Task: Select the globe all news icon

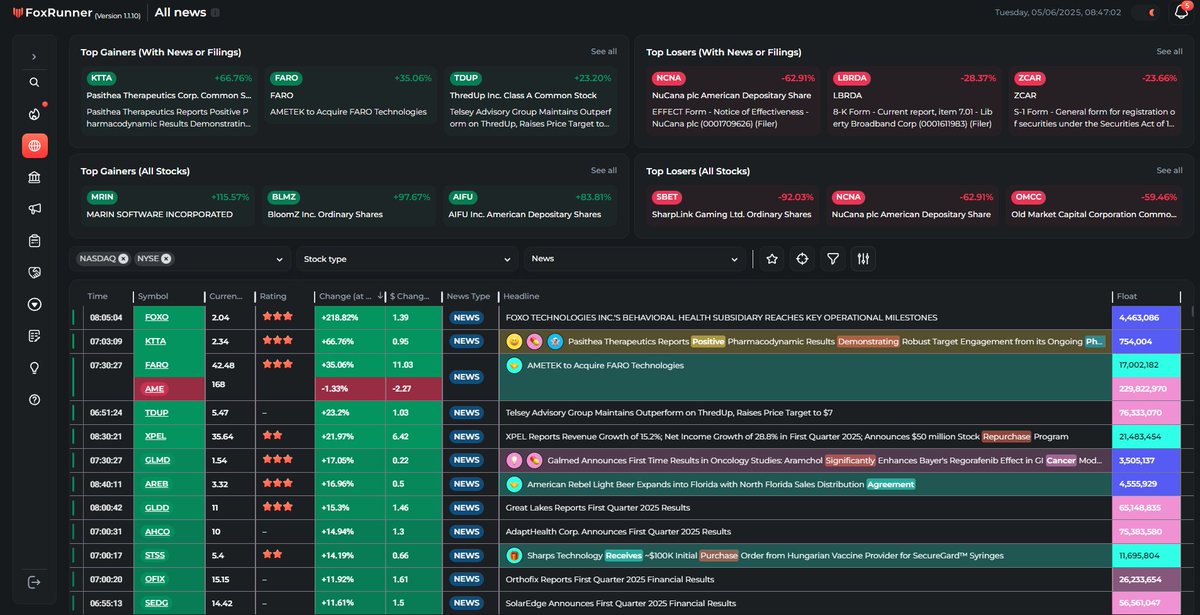Action: pos(35,146)
